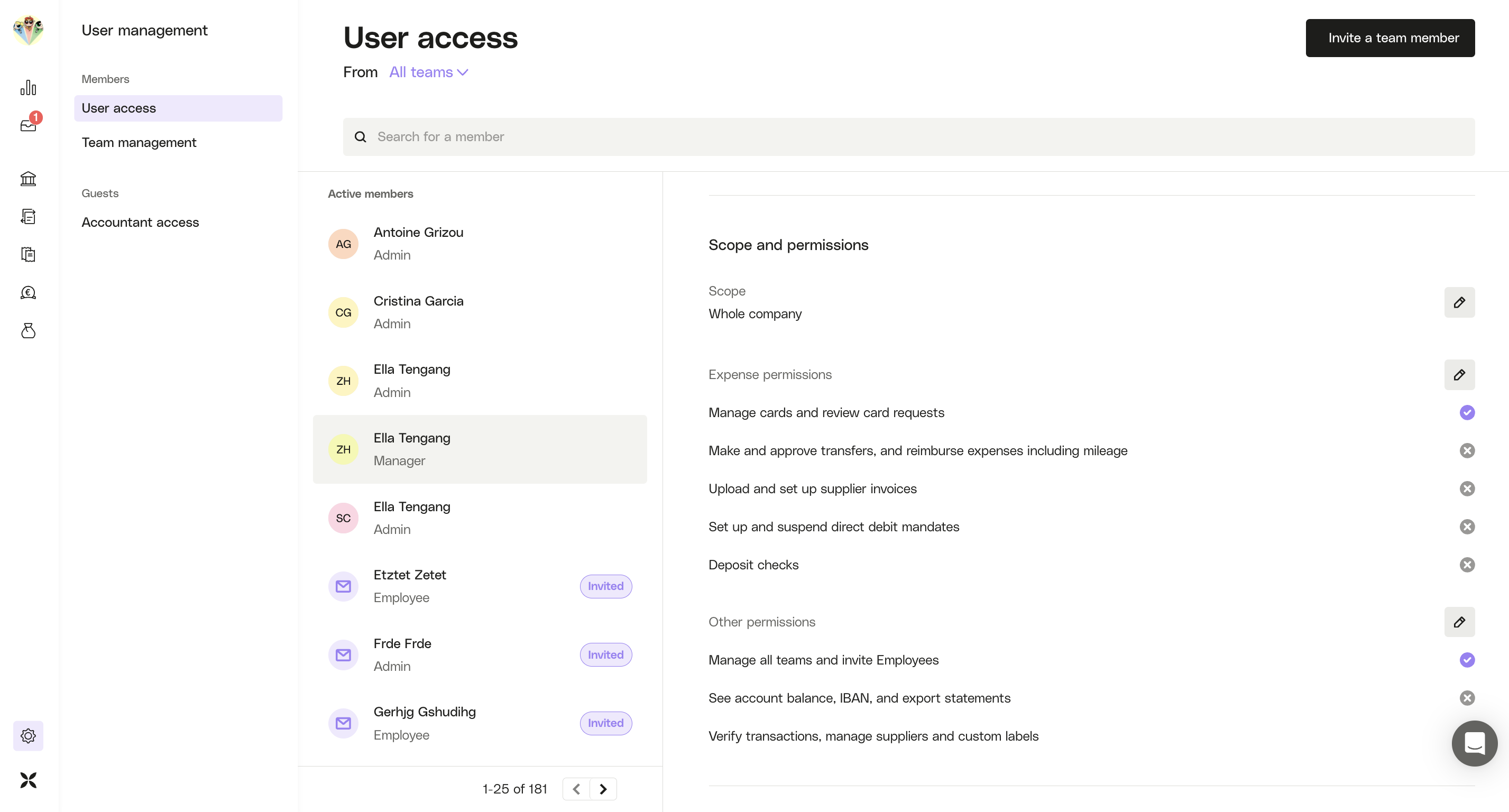Click the envelope icon for Gerhjg Gshudihg
1509x812 pixels.
[343, 724]
